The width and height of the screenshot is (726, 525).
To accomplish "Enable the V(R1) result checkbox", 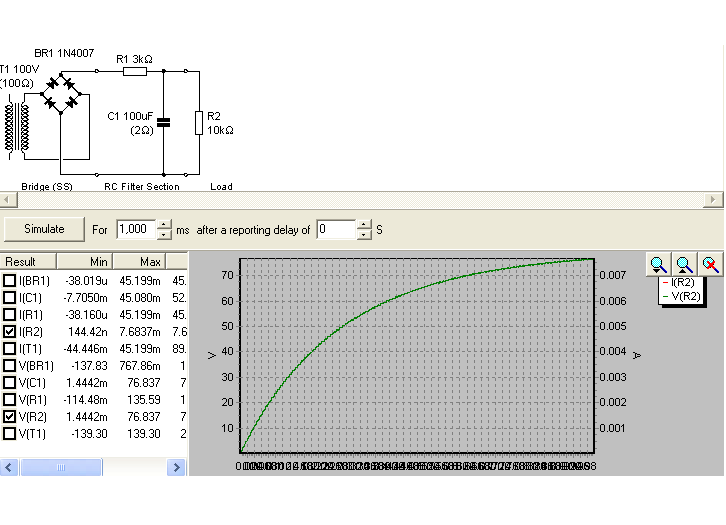I will point(9,400).
